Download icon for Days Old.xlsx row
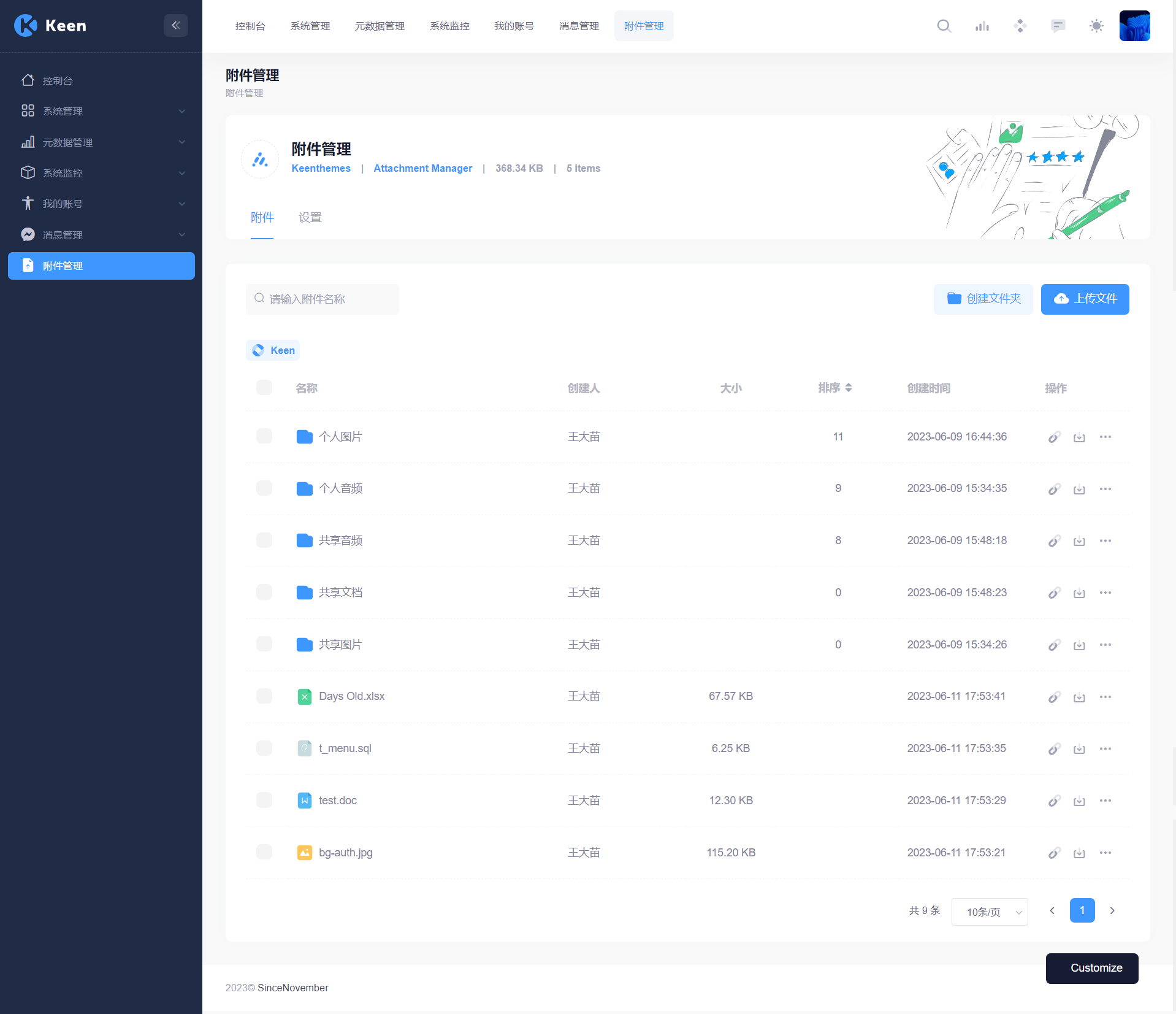Image resolution: width=1176 pixels, height=1014 pixels. click(1079, 697)
